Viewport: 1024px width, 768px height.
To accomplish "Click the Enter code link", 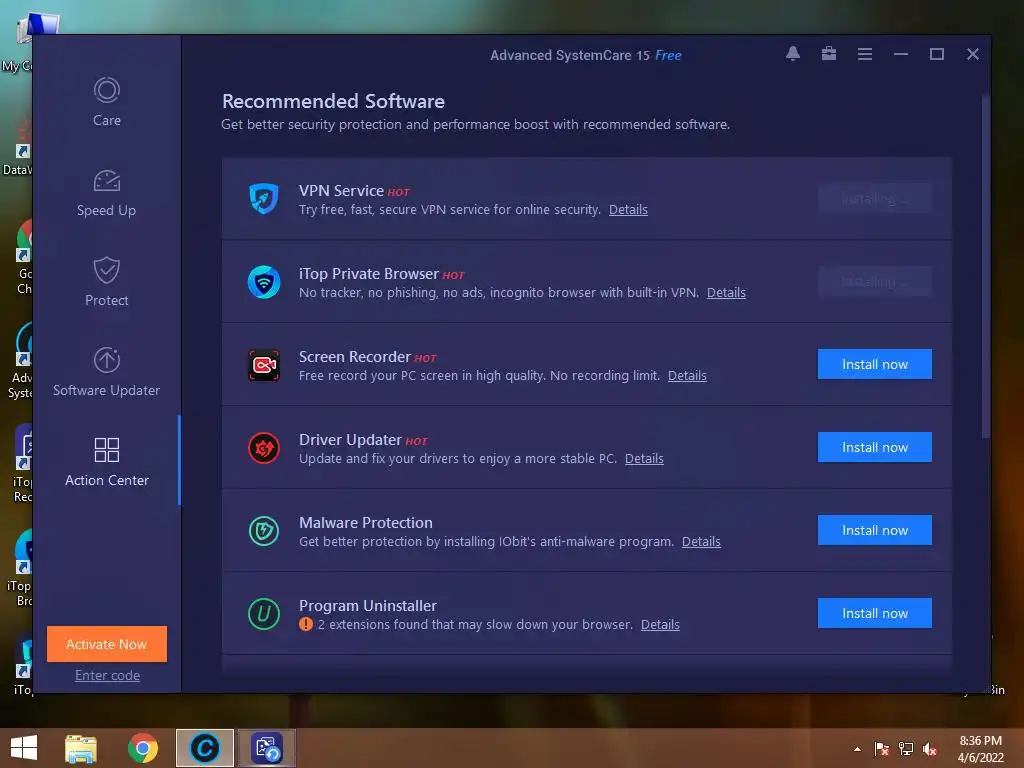I will (x=107, y=675).
